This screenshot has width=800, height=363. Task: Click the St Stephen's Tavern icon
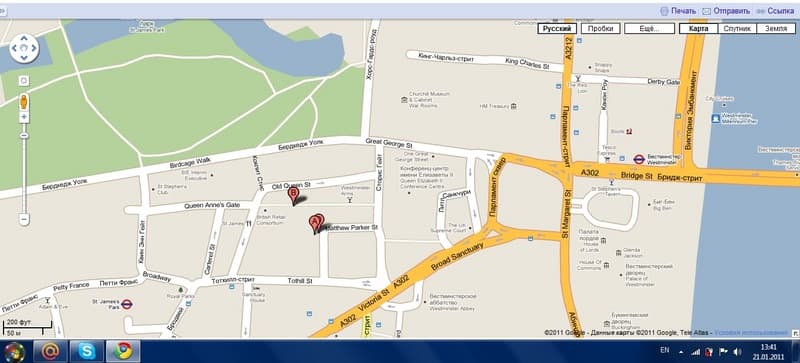coord(611,182)
